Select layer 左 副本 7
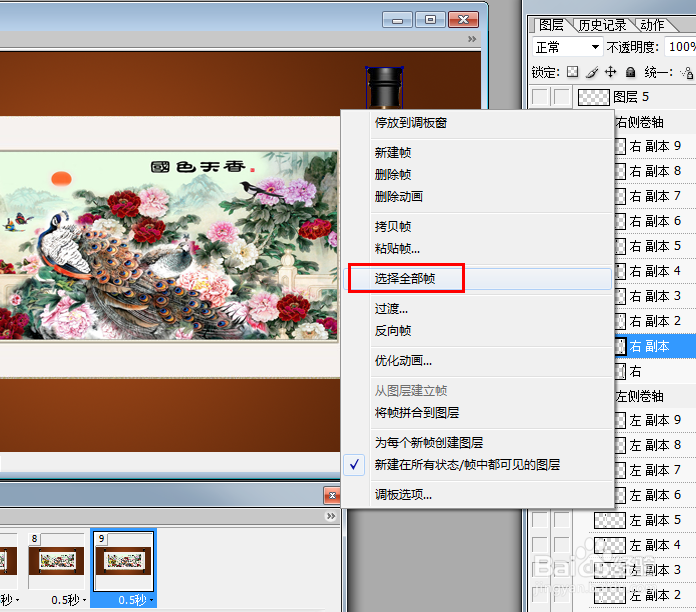696x612 pixels. point(655,470)
